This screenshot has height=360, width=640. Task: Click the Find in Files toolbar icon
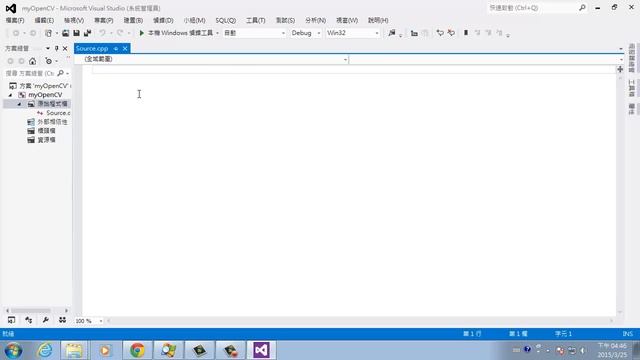pos(392,33)
